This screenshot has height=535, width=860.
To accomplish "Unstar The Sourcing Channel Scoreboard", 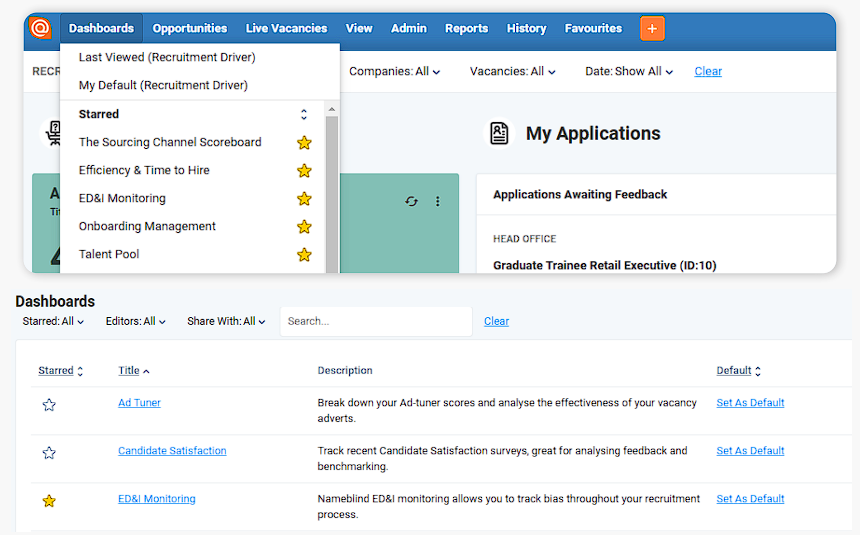I will tap(304, 143).
